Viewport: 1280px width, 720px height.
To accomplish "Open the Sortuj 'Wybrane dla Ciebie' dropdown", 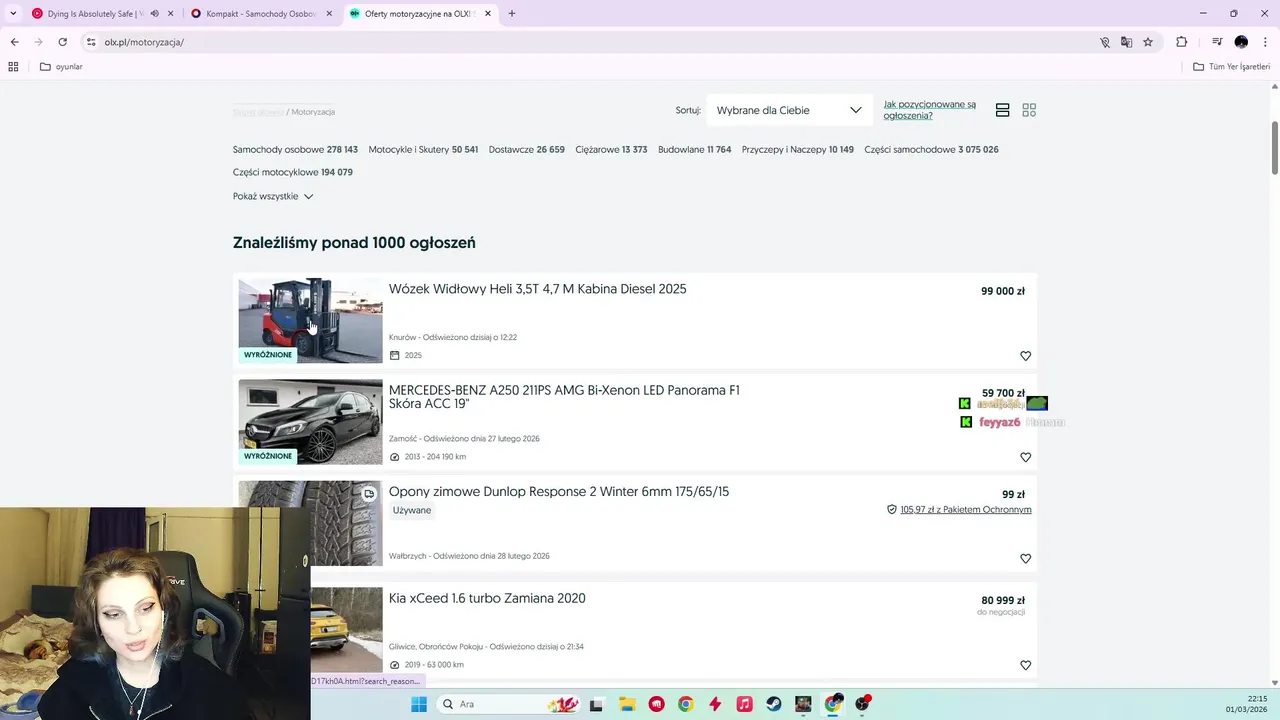I will [x=789, y=110].
